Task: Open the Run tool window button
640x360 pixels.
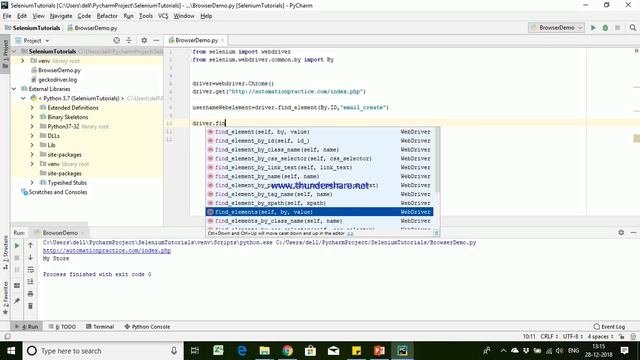Action: click(x=27, y=327)
